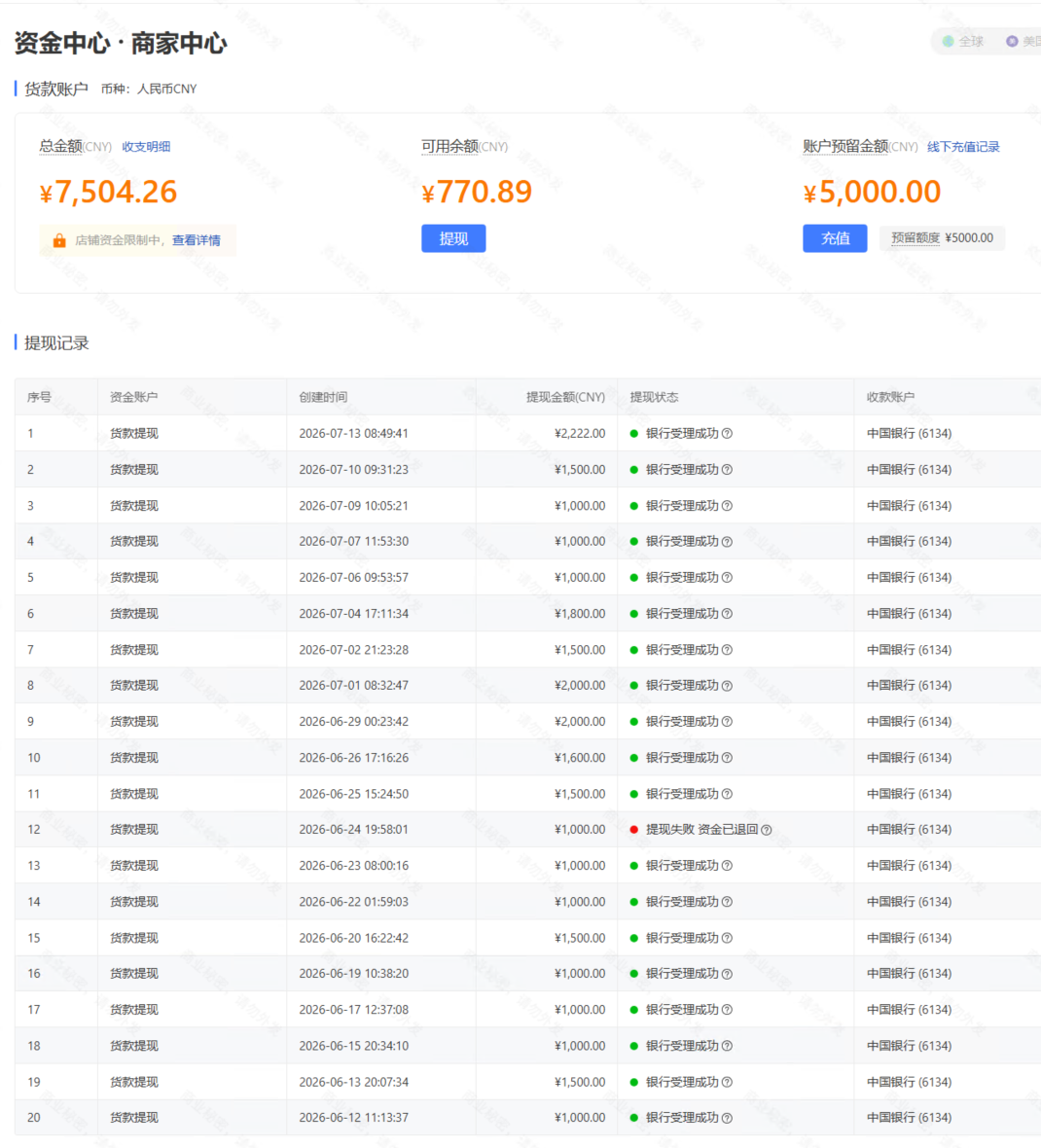Viewport: 1041px width, 1148px height.
Task: Click the blue 提现 button
Action: click(453, 238)
